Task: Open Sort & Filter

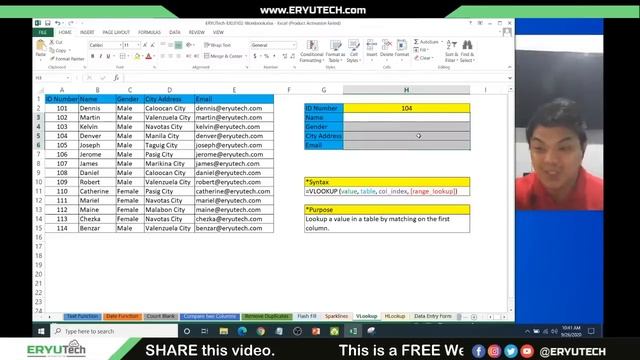Action: (451, 51)
